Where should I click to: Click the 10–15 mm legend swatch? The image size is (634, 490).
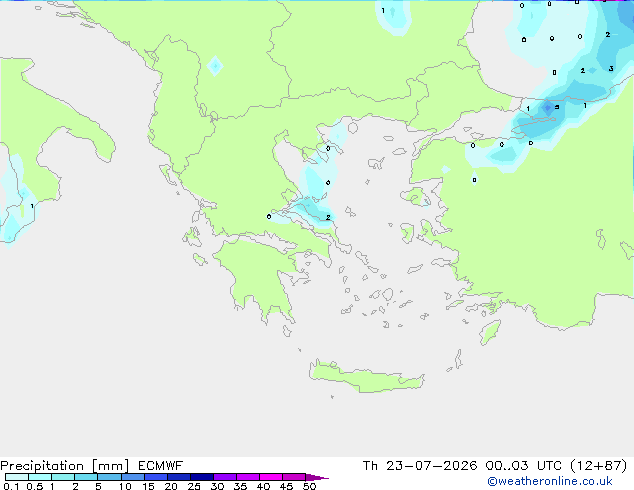point(132,477)
